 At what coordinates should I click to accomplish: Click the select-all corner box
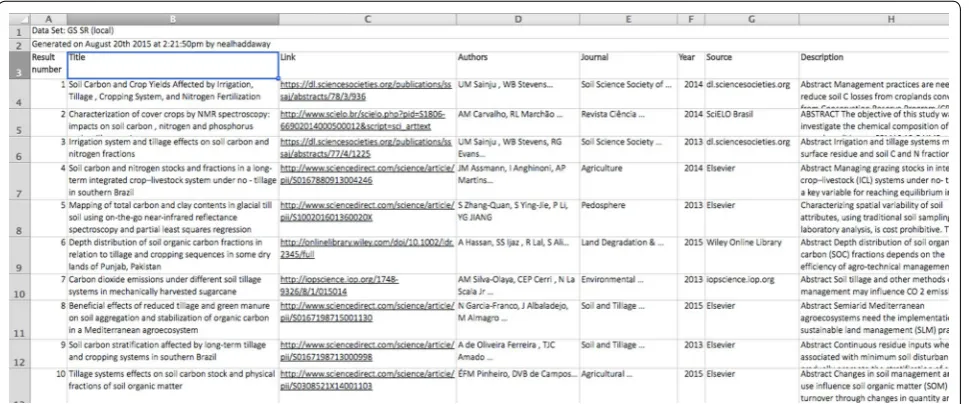[19, 19]
